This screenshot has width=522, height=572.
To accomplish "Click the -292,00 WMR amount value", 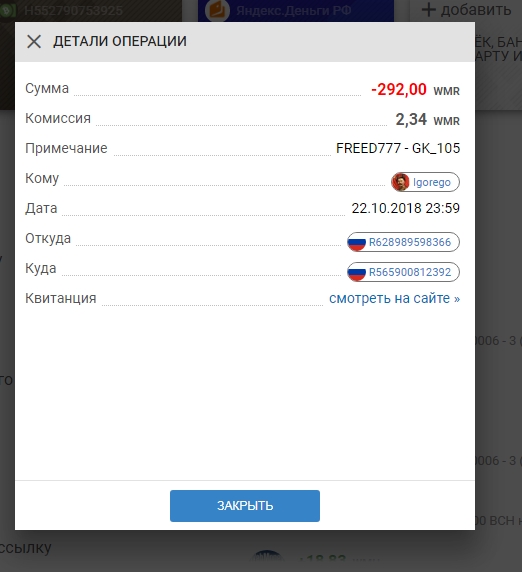I will click(x=415, y=89).
